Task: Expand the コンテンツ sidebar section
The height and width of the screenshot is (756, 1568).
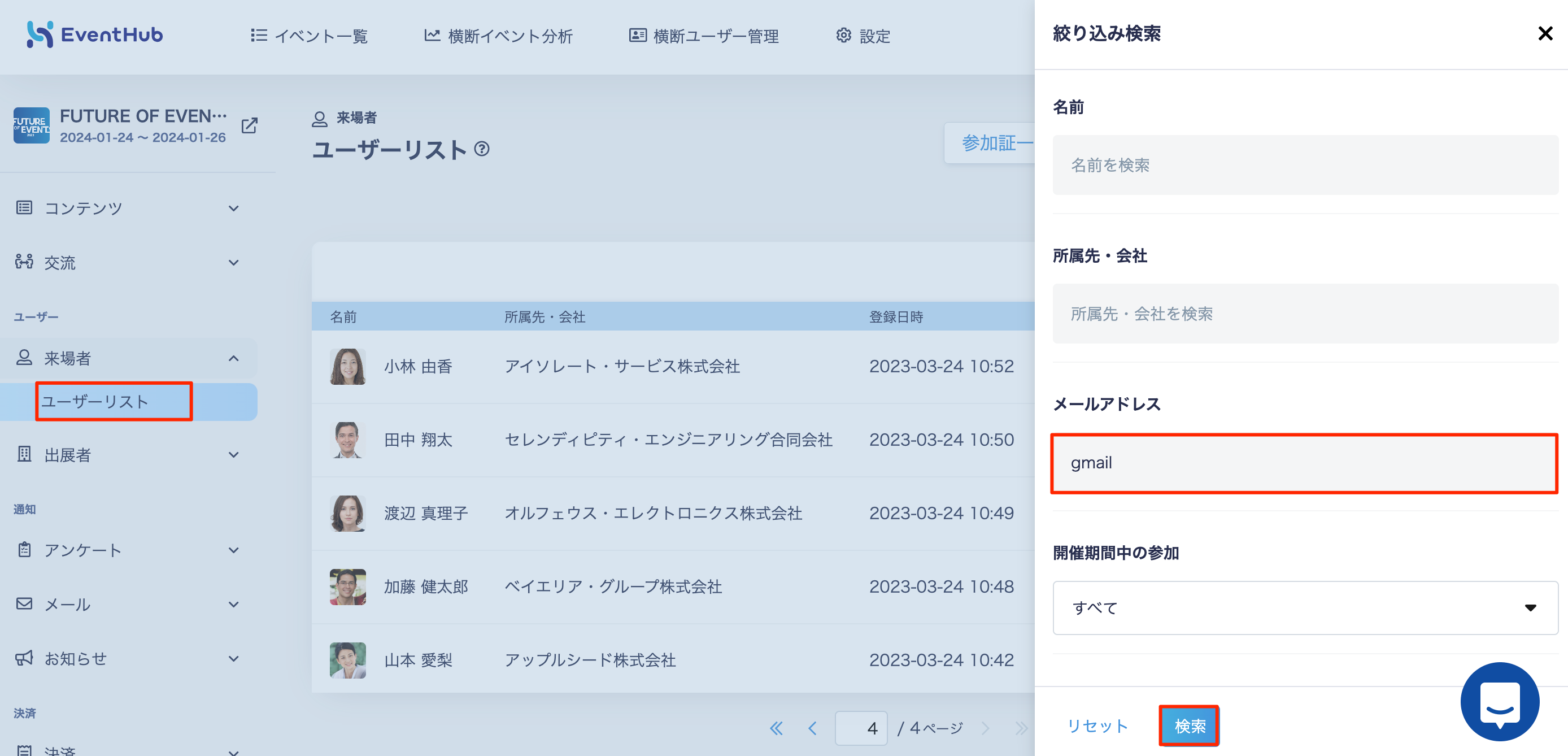Action: 128,208
